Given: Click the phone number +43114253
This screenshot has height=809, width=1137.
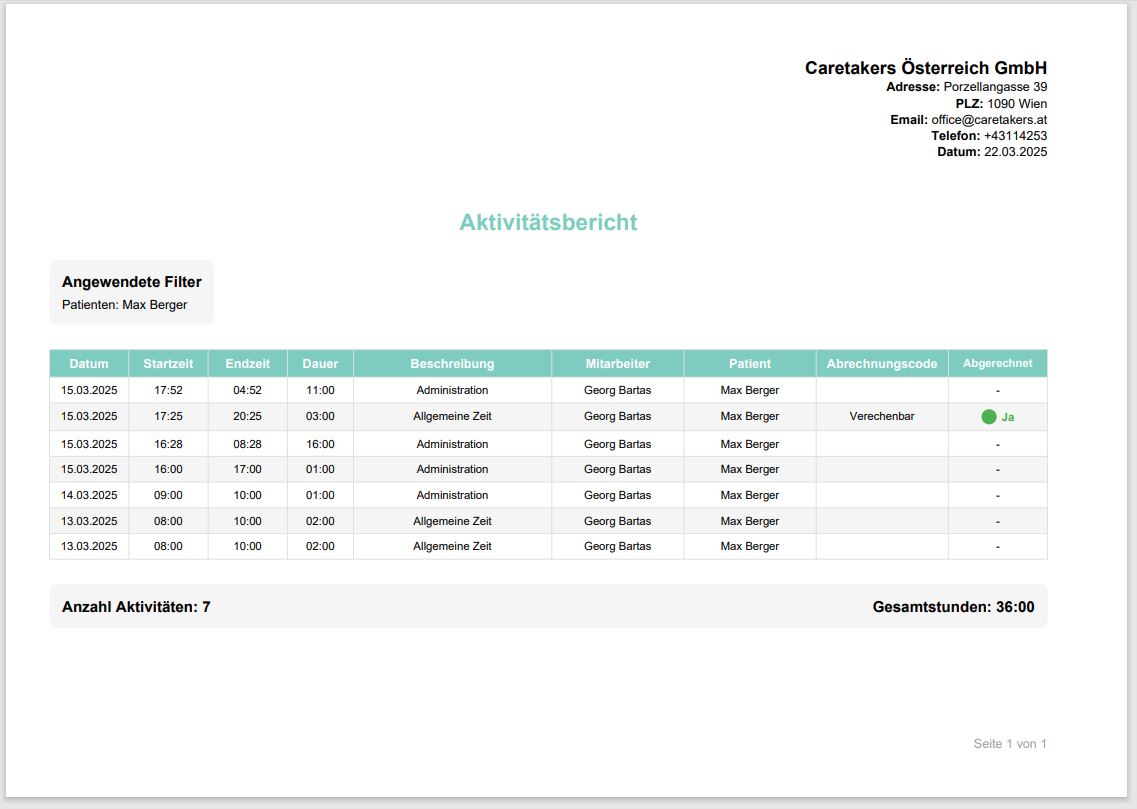Looking at the screenshot, I should pyautogui.click(x=1015, y=136).
